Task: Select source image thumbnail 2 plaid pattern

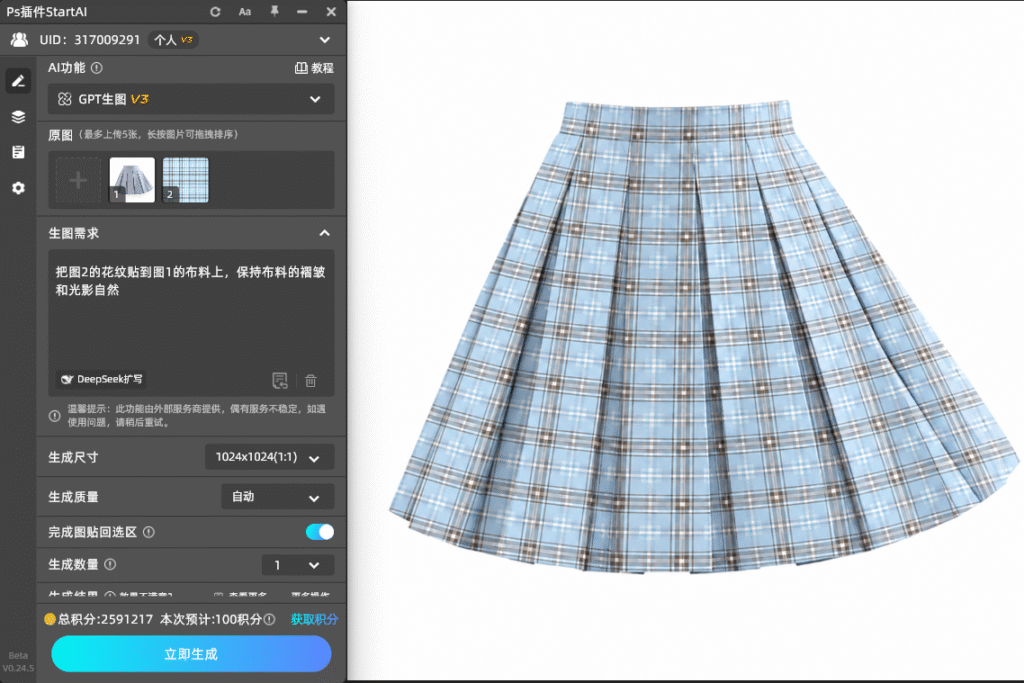Action: (185, 180)
